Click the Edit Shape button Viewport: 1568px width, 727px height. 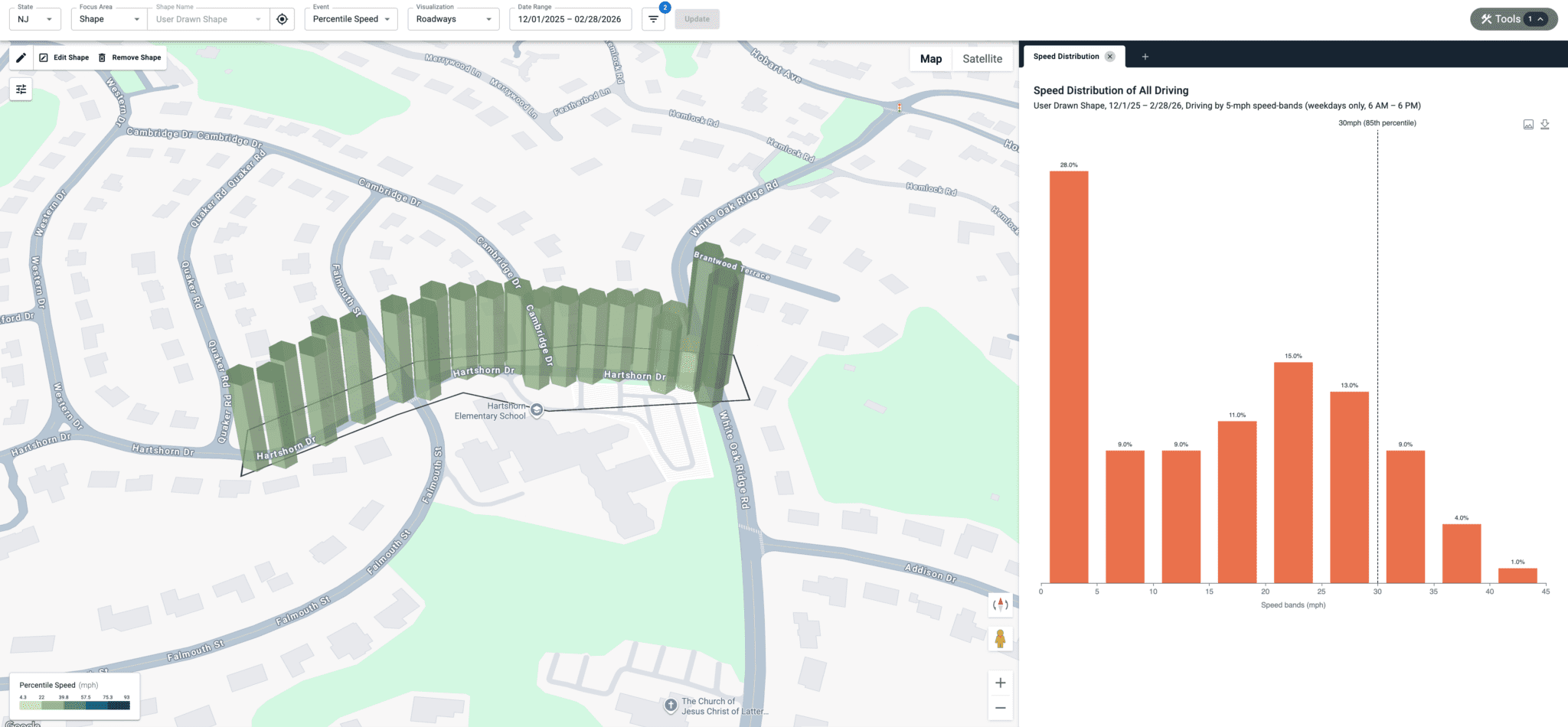tap(64, 57)
